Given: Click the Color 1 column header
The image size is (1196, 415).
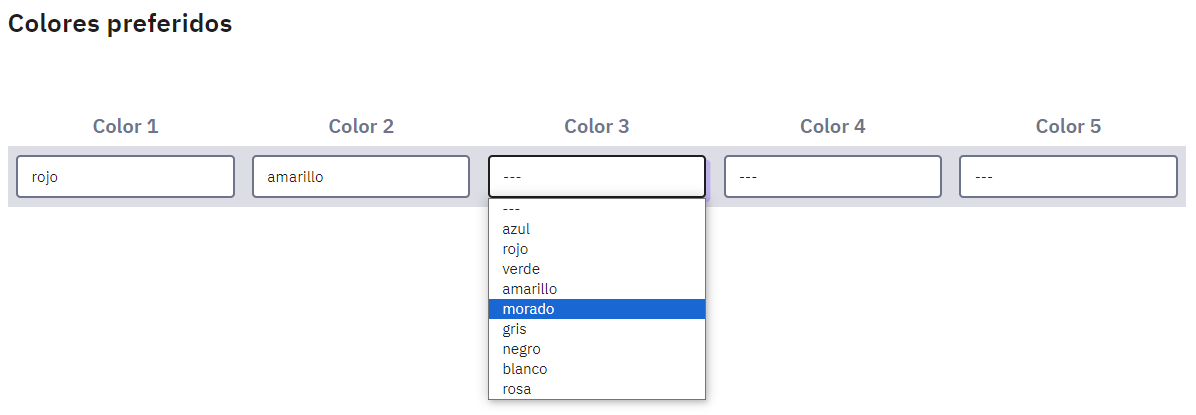Looking at the screenshot, I should (125, 127).
